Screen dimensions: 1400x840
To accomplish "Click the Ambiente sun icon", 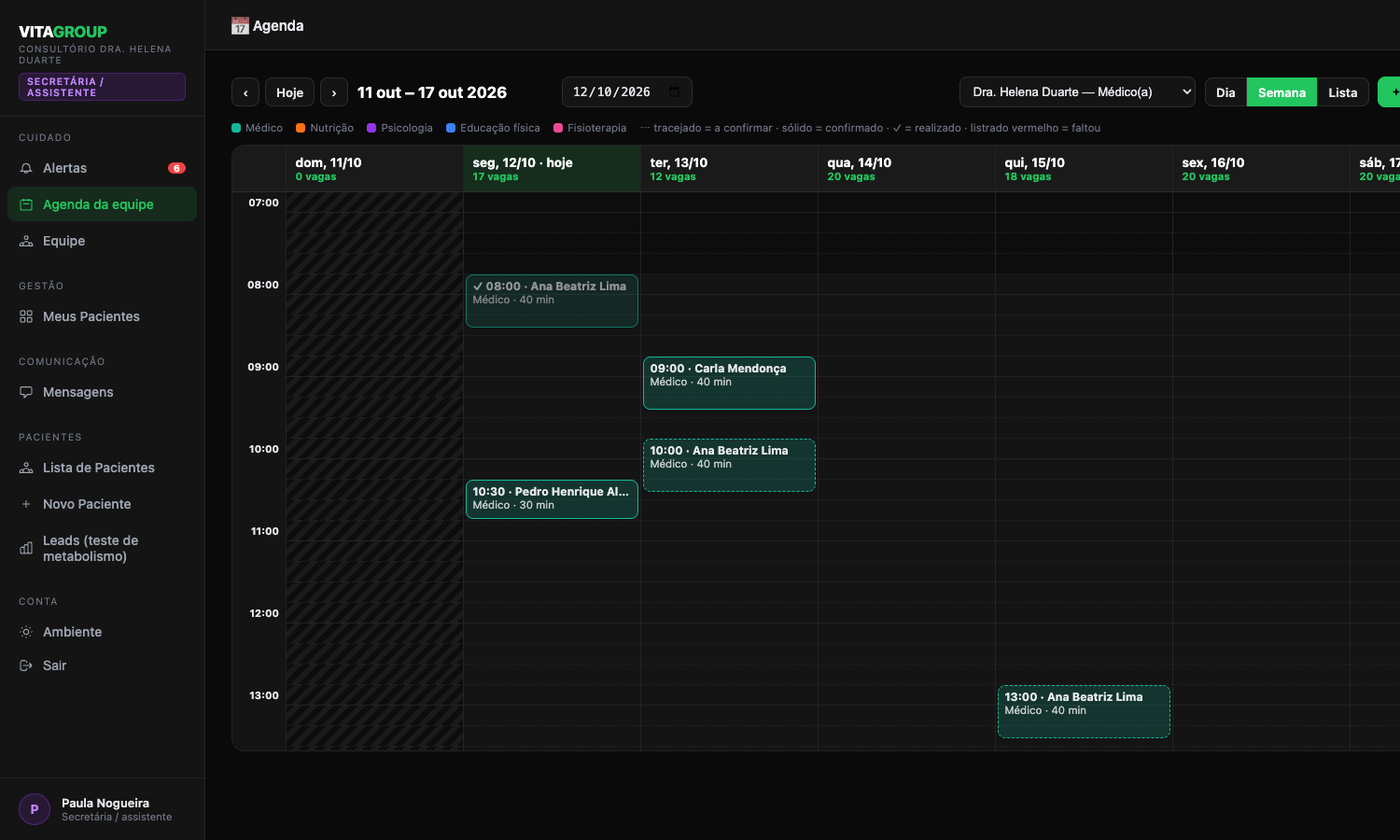I will 26,632.
